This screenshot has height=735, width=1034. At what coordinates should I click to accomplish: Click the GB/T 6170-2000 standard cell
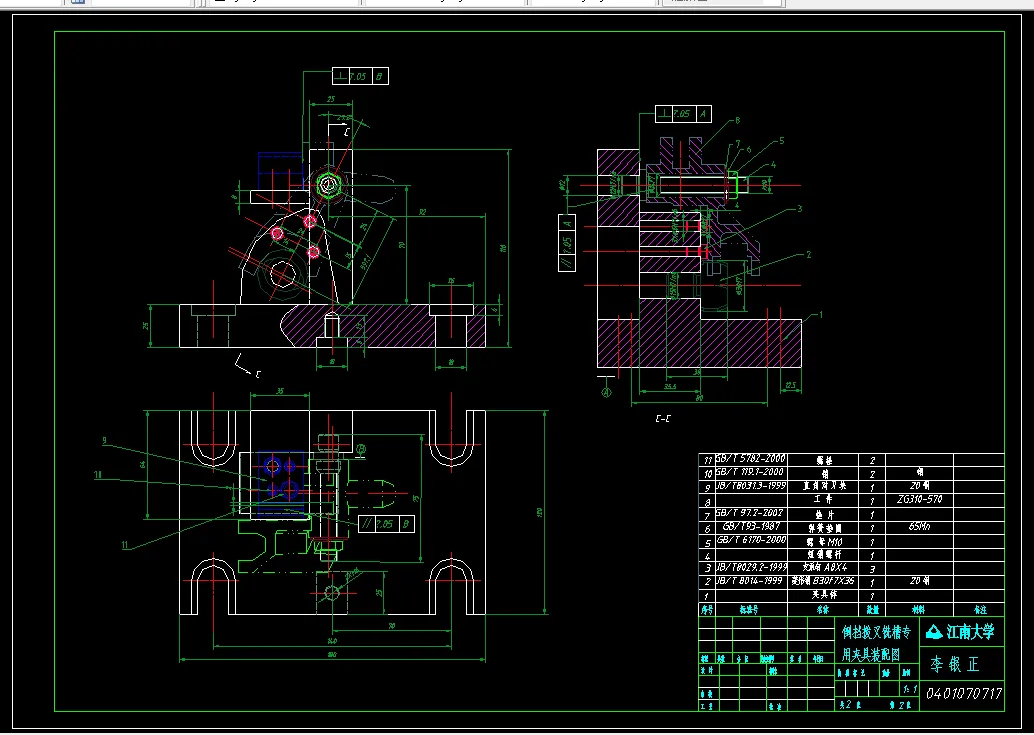click(x=750, y=539)
